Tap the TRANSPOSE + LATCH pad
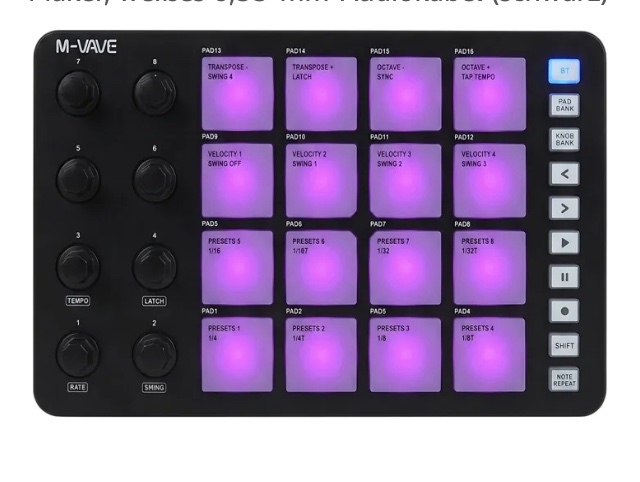The image size is (640, 482). (x=321, y=94)
